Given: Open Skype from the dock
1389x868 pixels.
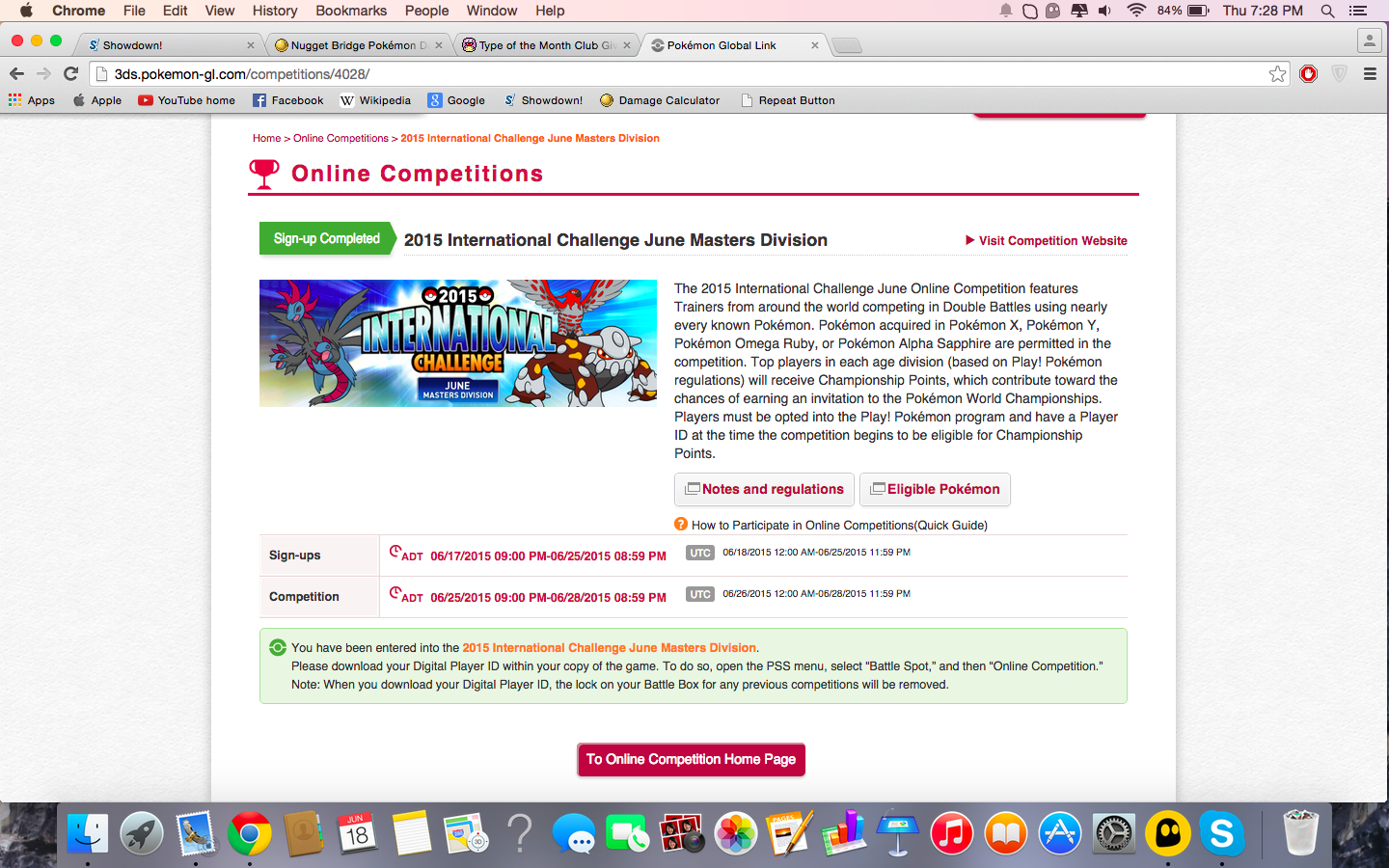Looking at the screenshot, I should click(x=1222, y=833).
